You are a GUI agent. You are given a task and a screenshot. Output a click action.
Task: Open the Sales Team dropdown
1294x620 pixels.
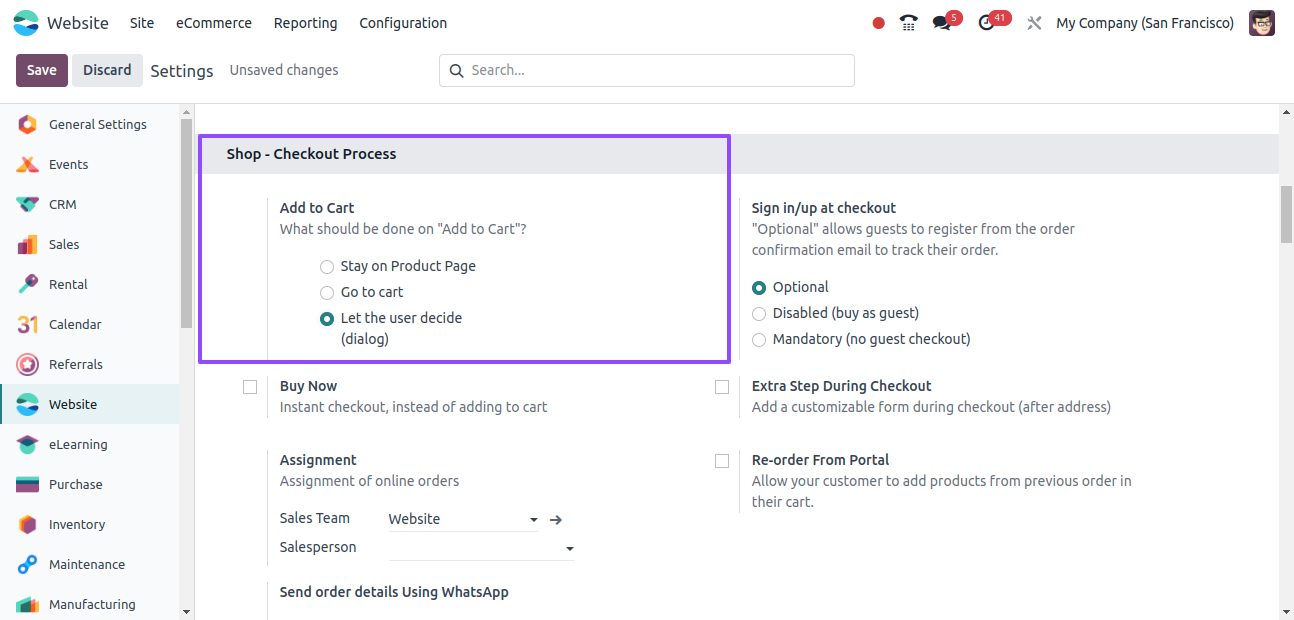[464, 519]
